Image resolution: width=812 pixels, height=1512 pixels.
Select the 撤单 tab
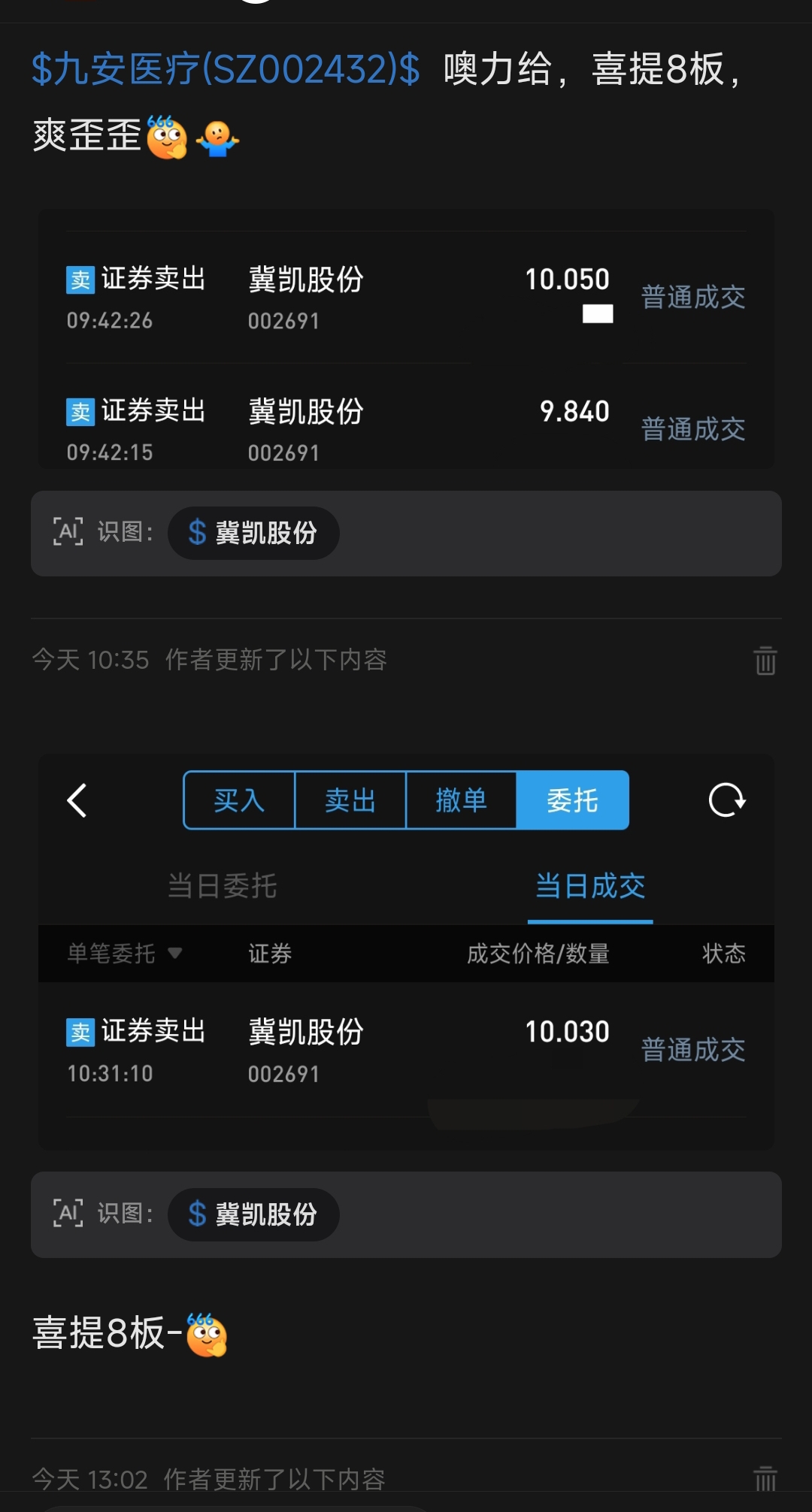tap(461, 800)
